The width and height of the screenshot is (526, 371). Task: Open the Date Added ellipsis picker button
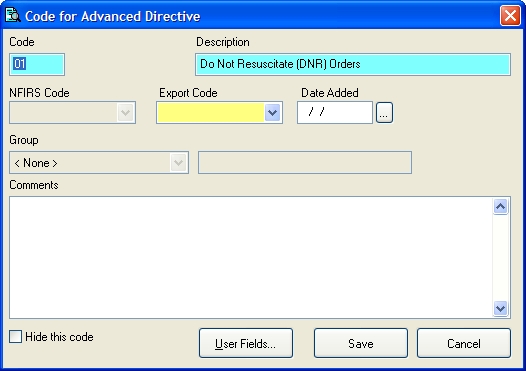[x=384, y=113]
